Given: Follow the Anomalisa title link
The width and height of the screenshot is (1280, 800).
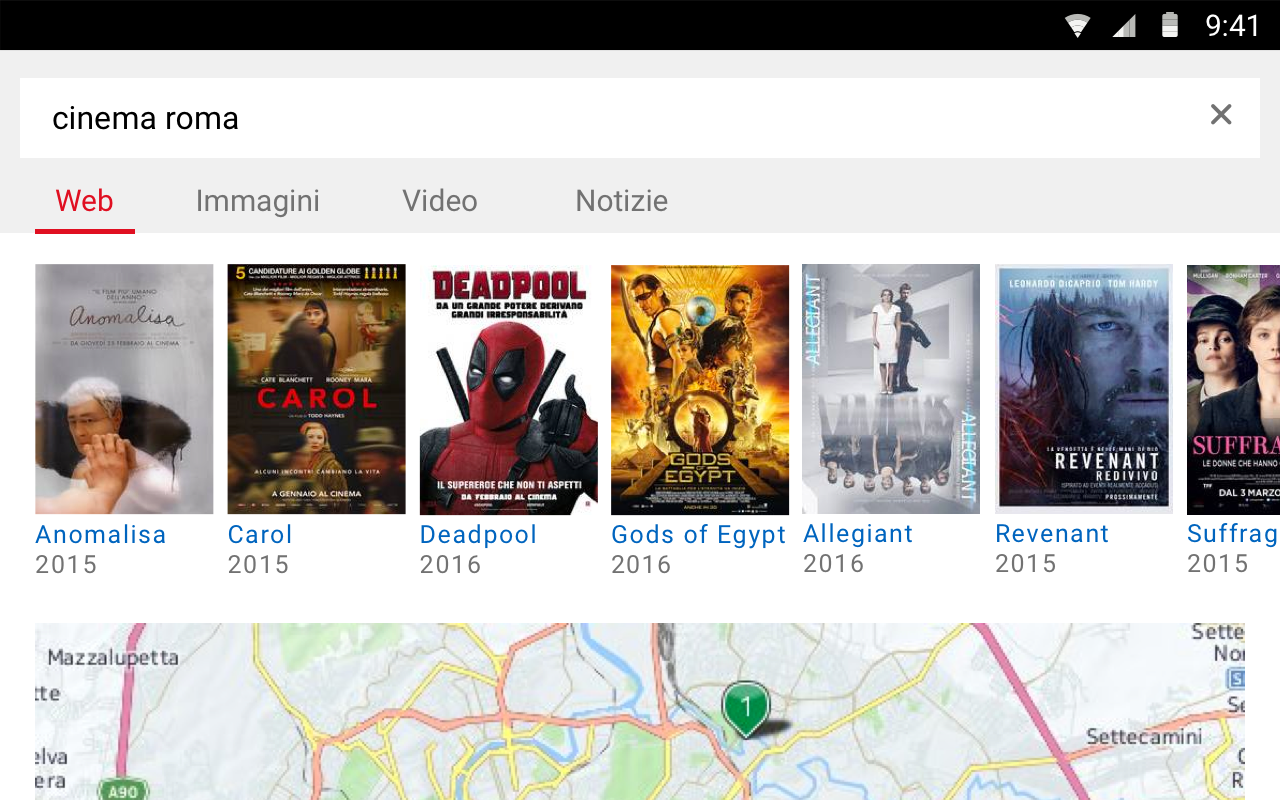Looking at the screenshot, I should click(x=101, y=535).
